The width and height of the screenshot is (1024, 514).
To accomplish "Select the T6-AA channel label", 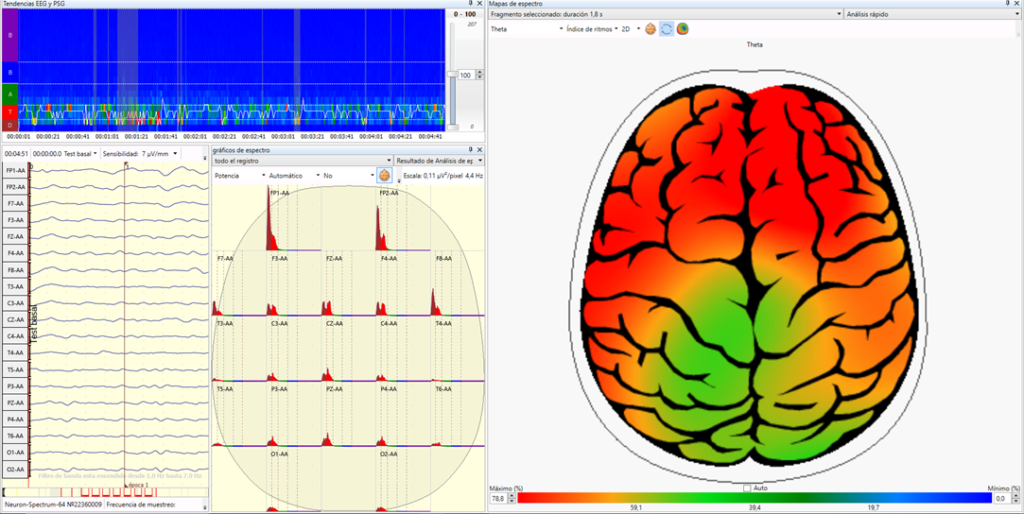I will (15, 436).
